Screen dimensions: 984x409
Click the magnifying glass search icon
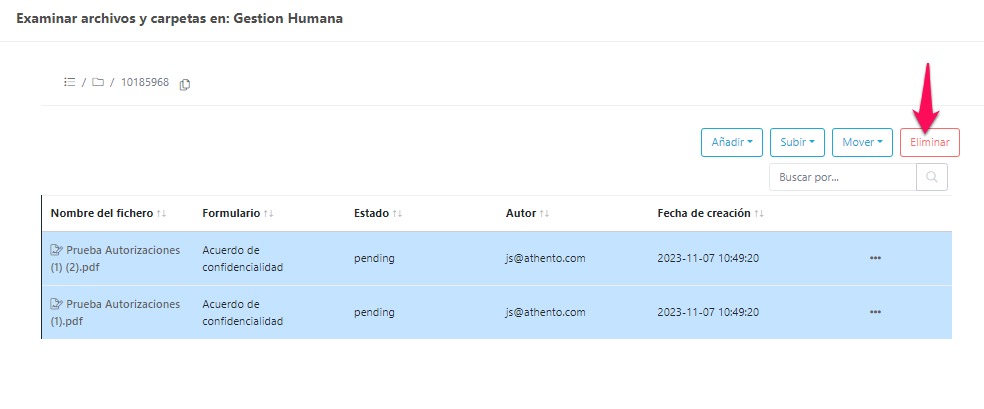coord(931,177)
